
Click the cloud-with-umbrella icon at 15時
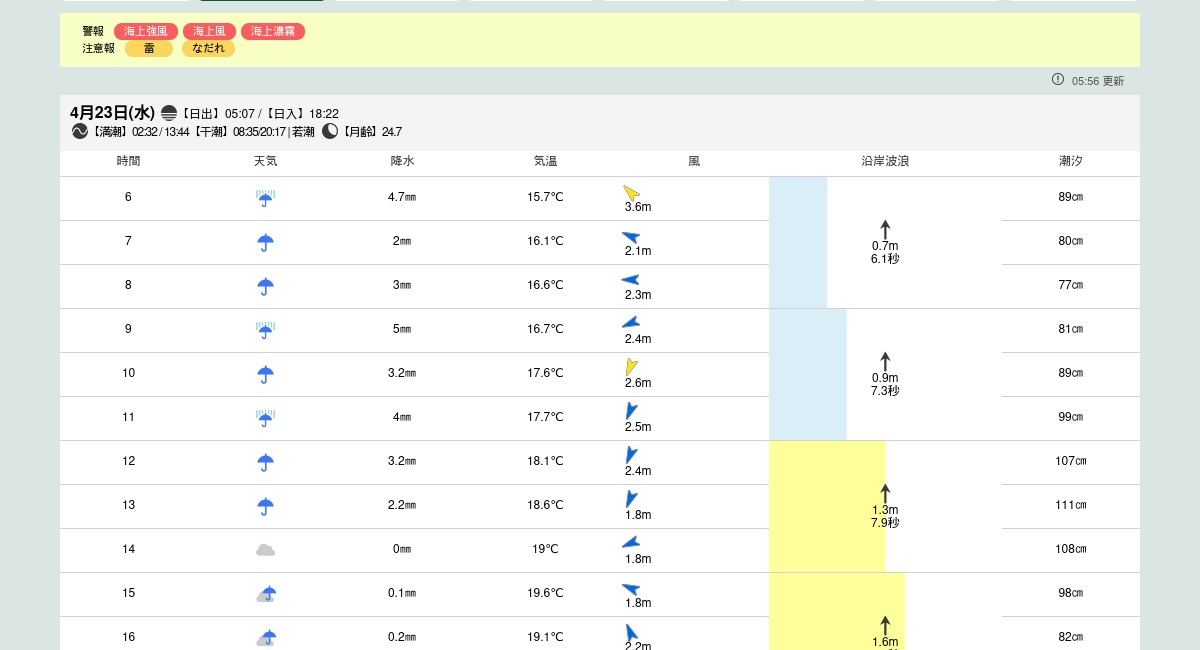coord(265,594)
